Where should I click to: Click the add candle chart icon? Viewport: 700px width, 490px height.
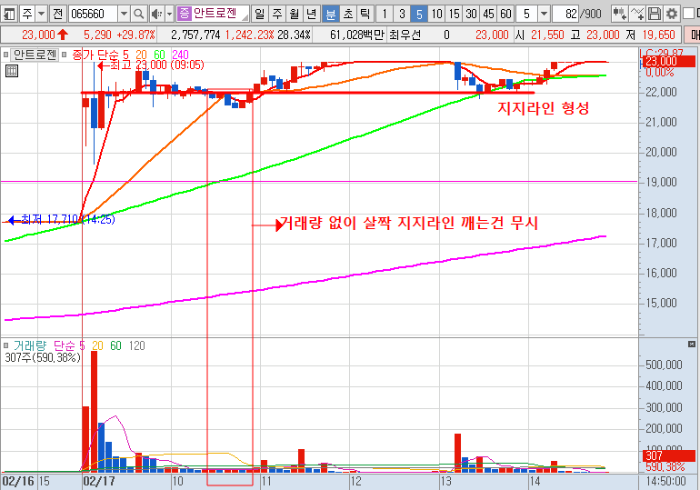pyautogui.click(x=619, y=14)
